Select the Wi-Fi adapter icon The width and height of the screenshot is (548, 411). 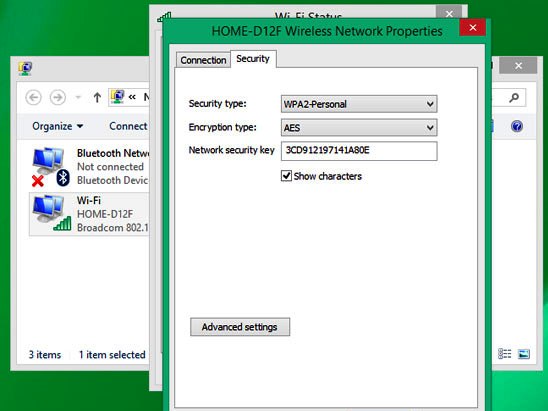[52, 214]
